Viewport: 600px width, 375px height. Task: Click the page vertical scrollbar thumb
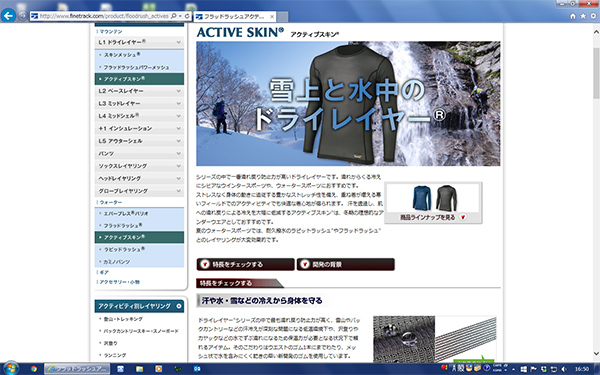click(596, 73)
